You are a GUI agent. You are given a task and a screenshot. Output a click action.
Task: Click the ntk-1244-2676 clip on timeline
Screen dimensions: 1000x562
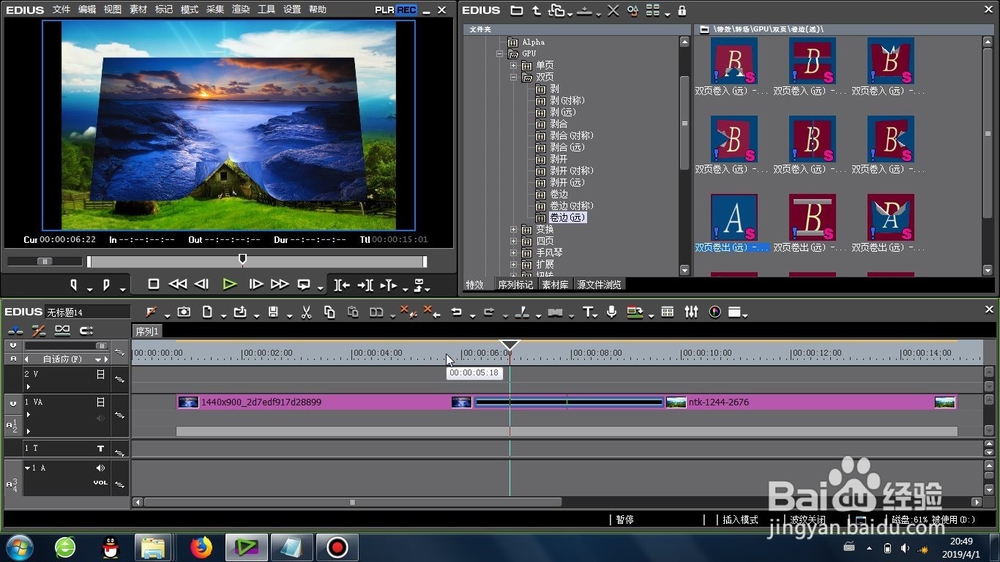pyautogui.click(x=810, y=402)
